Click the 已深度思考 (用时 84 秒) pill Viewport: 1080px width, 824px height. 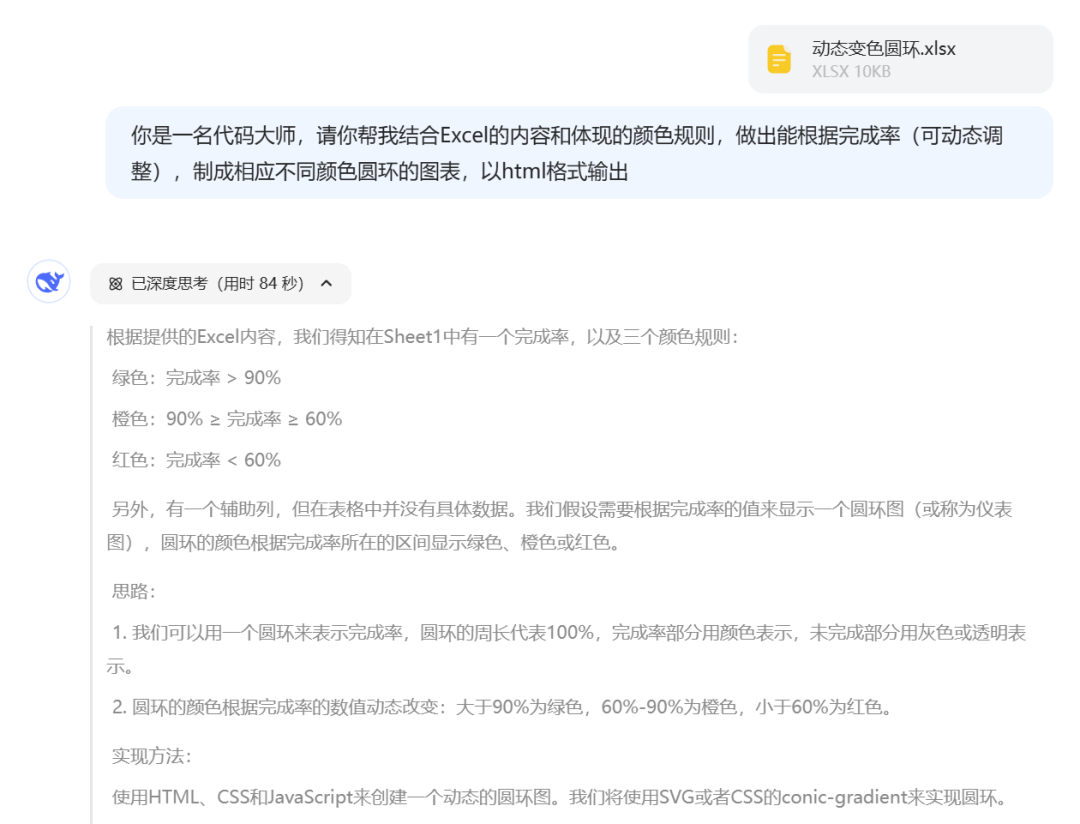220,284
